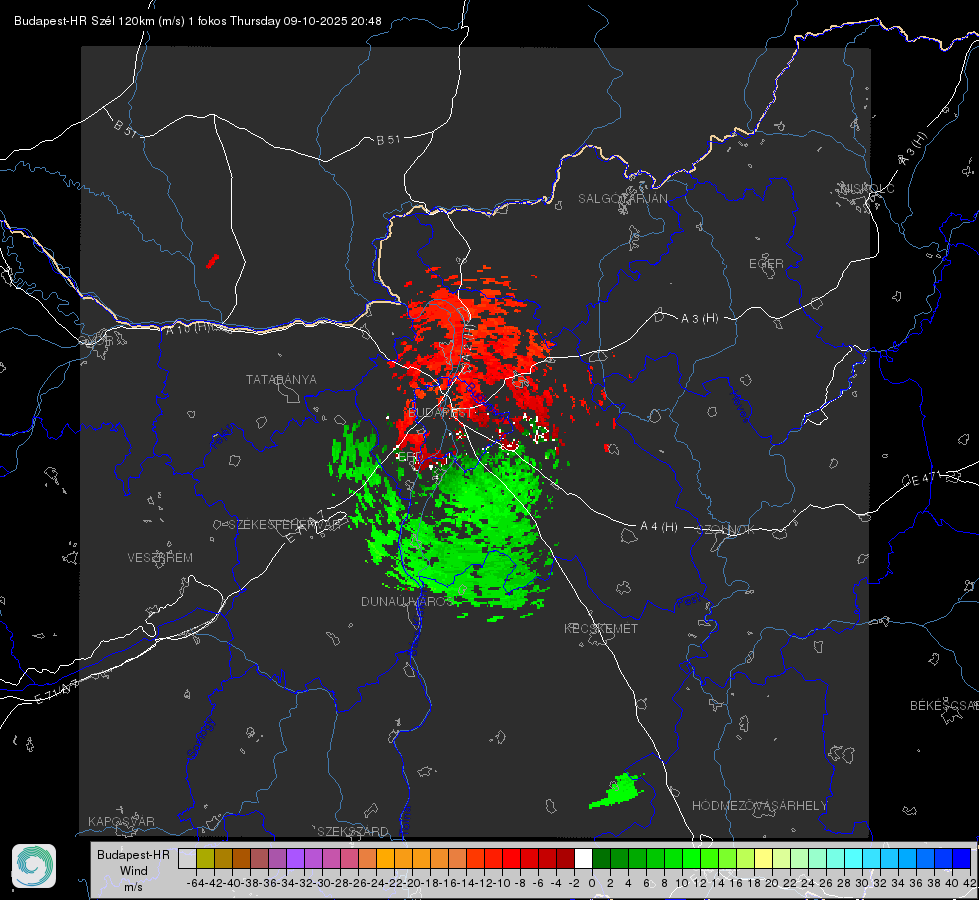The width and height of the screenshot is (979, 900).
Task: Click the Somogy county label
Action: coord(200,738)
